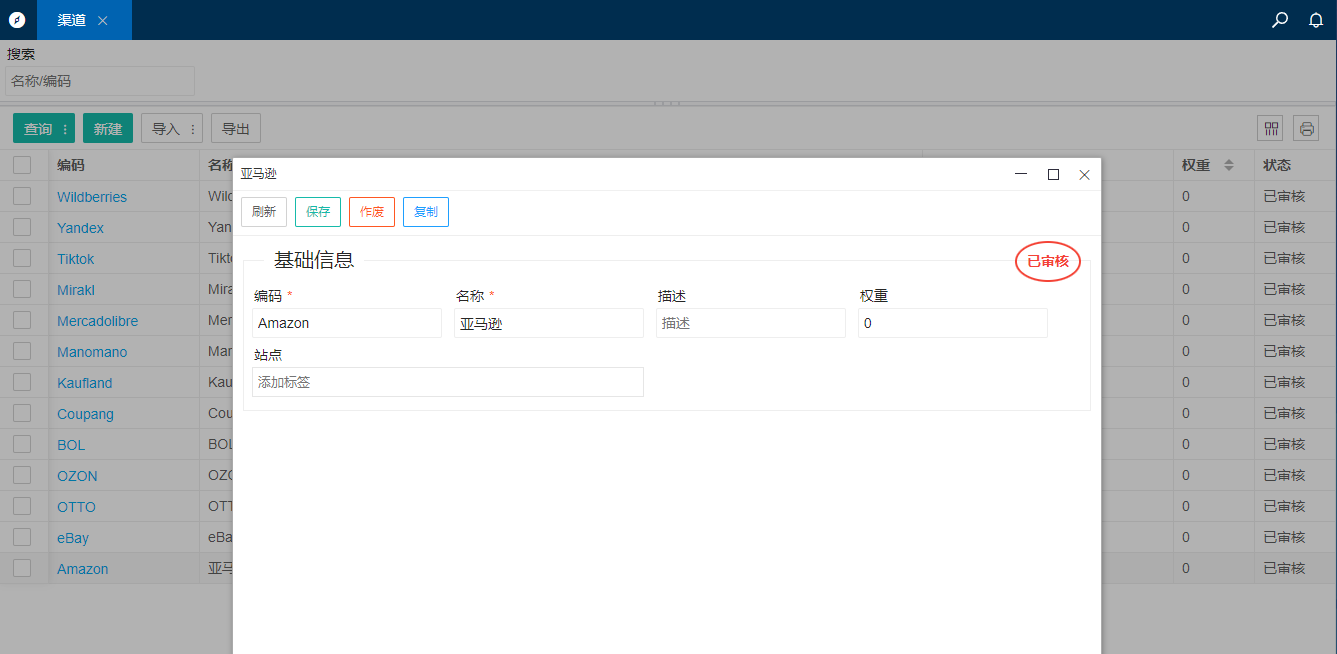The width and height of the screenshot is (1337, 654).
Task: Switch to the 渠道 tab
Action: (72, 20)
